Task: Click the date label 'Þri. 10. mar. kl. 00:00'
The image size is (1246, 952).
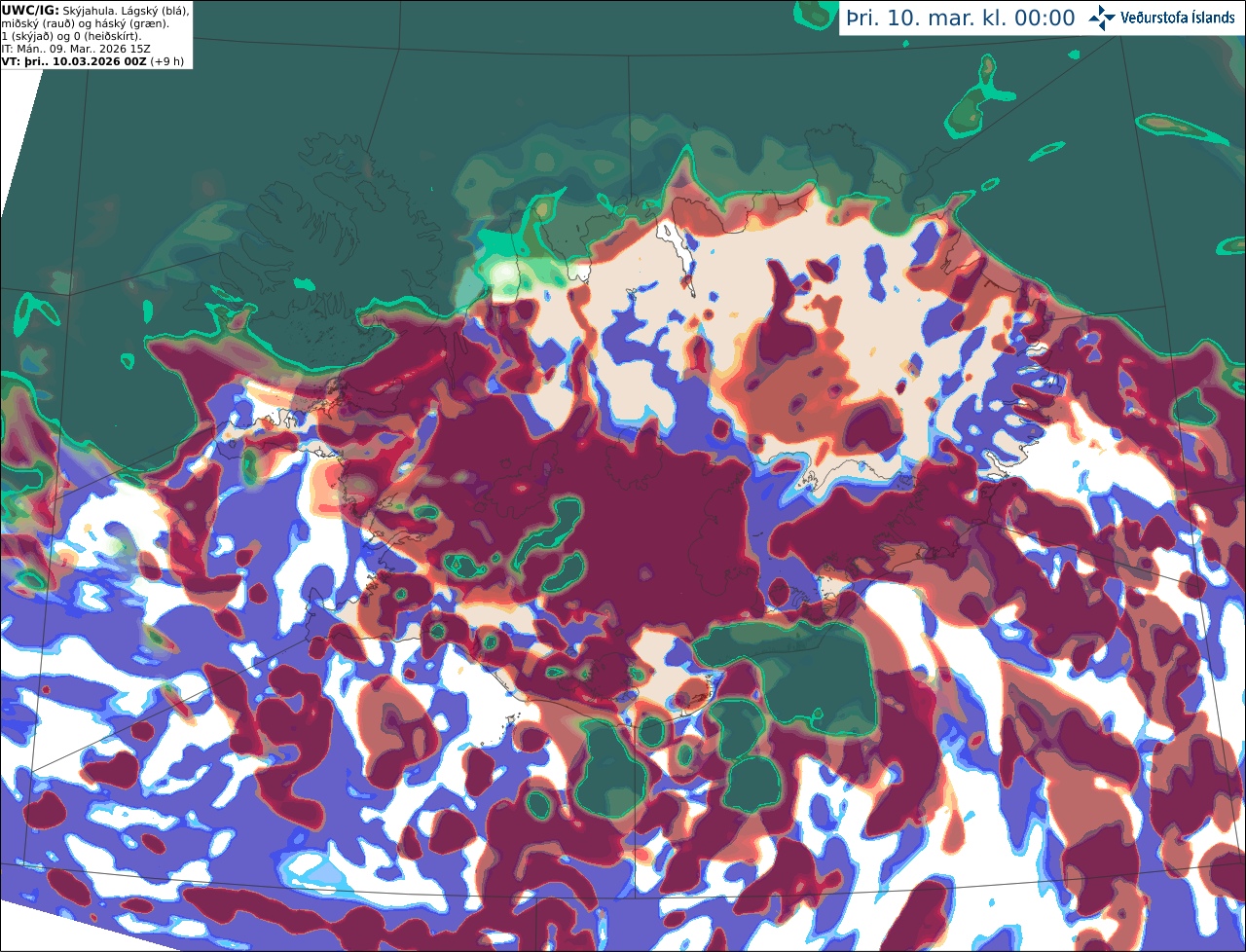Action: pyautogui.click(x=961, y=18)
